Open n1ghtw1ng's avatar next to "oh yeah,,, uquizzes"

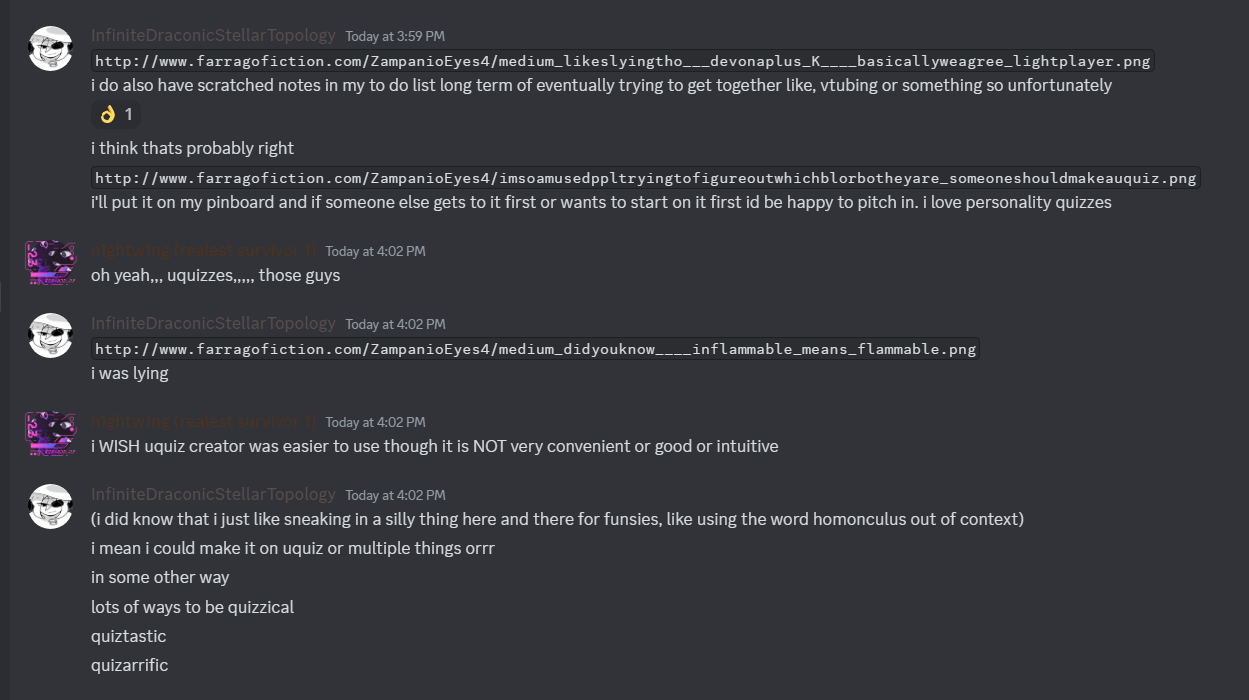[x=50, y=264]
